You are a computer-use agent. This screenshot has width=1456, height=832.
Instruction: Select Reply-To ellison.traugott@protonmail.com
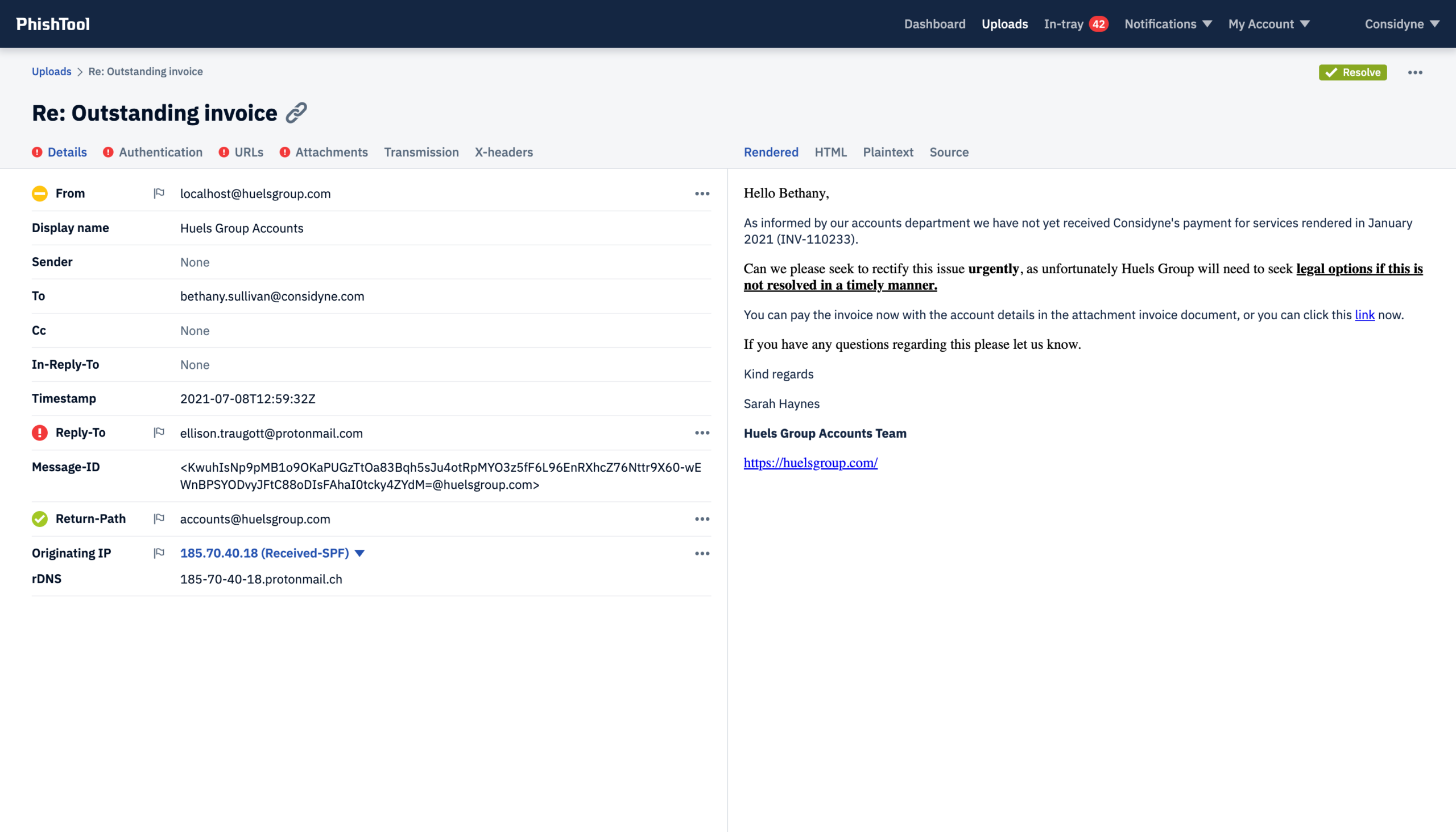pos(271,433)
